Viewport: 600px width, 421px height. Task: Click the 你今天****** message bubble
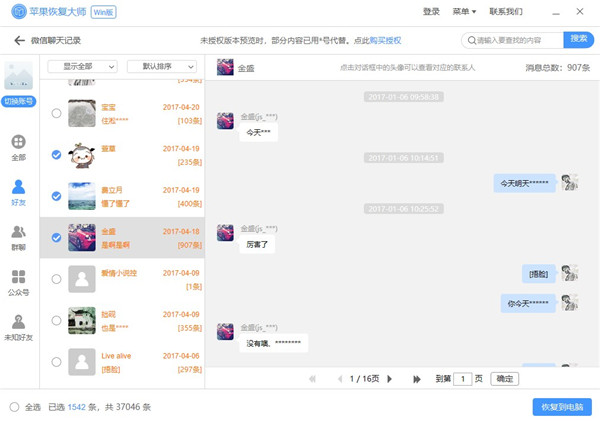click(x=528, y=304)
